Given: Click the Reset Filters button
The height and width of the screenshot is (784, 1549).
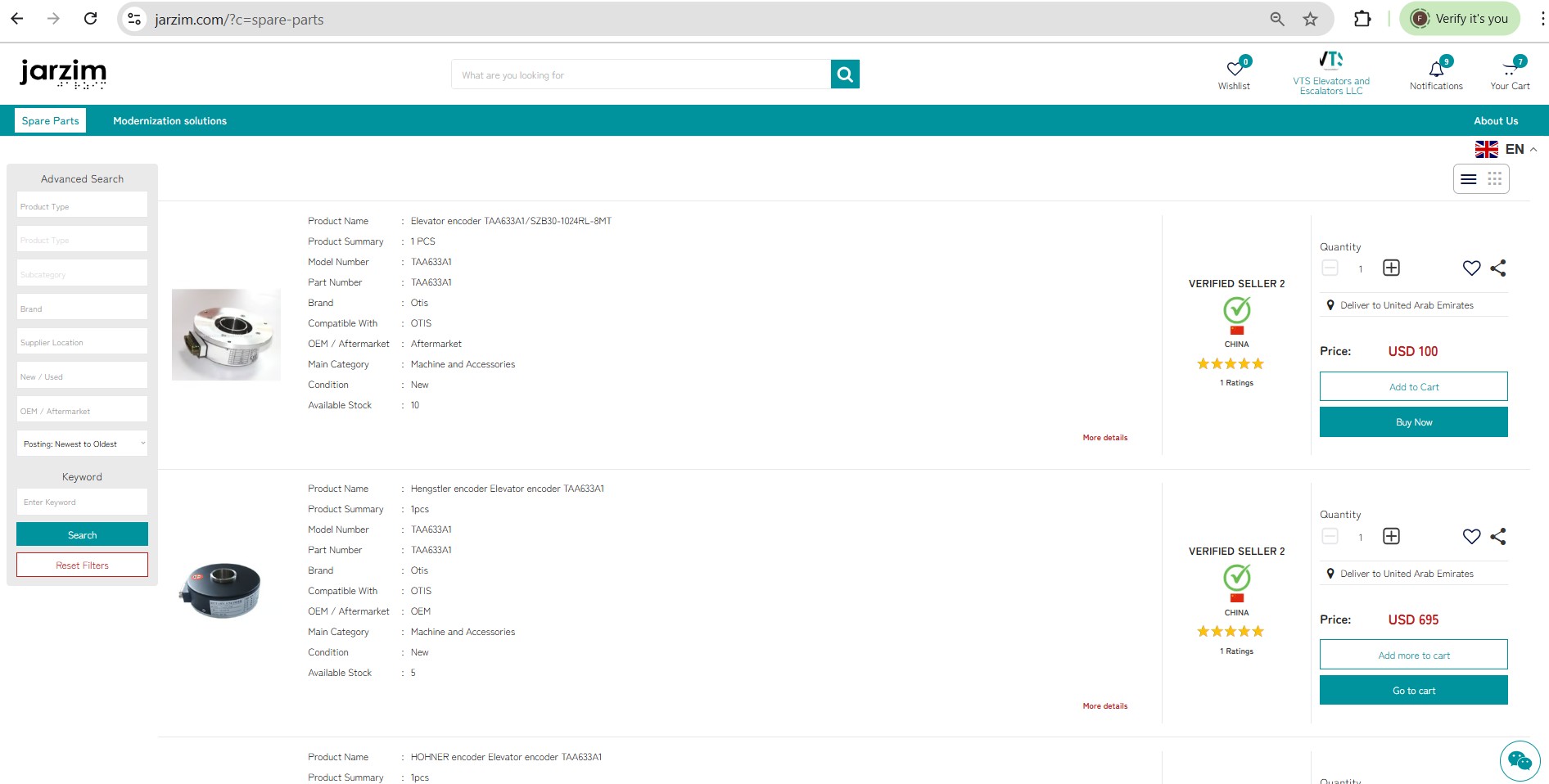Looking at the screenshot, I should click(x=82, y=565).
